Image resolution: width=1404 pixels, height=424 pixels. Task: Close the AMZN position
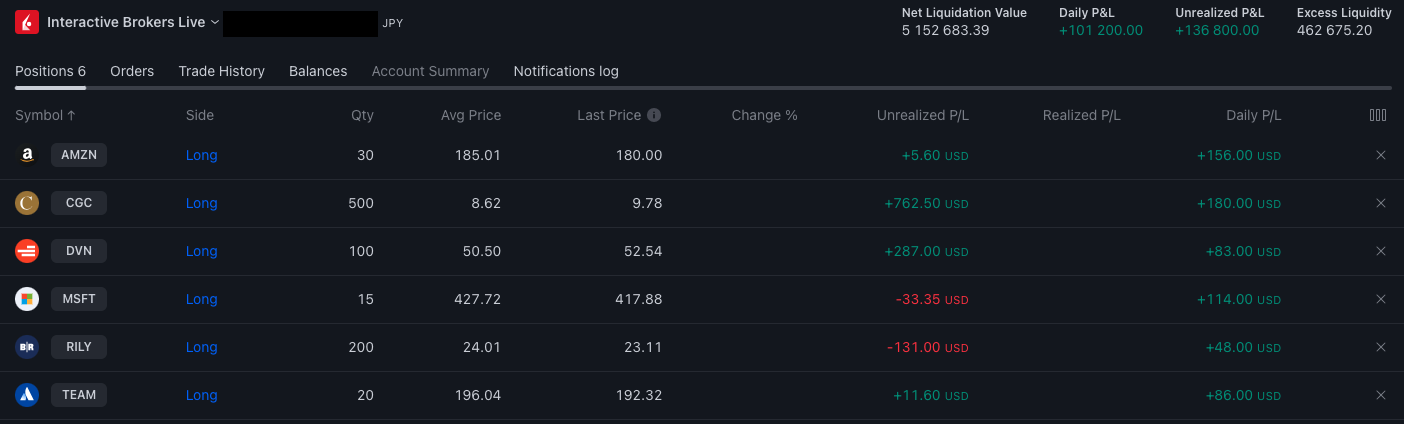click(x=1381, y=155)
